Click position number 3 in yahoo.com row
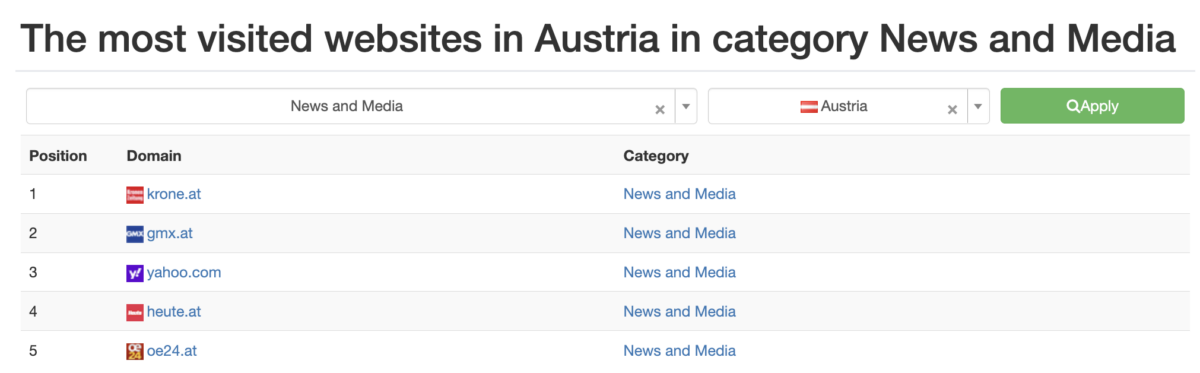Image resolution: width=1200 pixels, height=373 pixels. [x=33, y=272]
